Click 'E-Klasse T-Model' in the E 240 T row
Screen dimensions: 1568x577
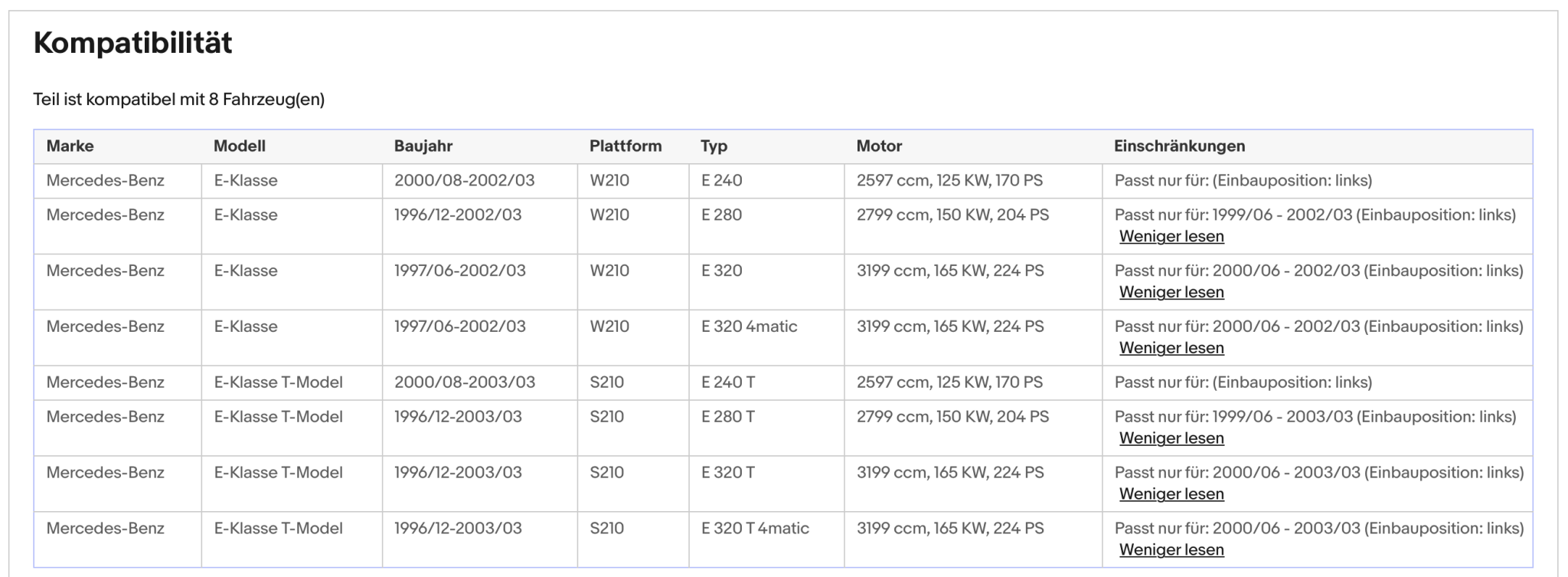coord(279,382)
